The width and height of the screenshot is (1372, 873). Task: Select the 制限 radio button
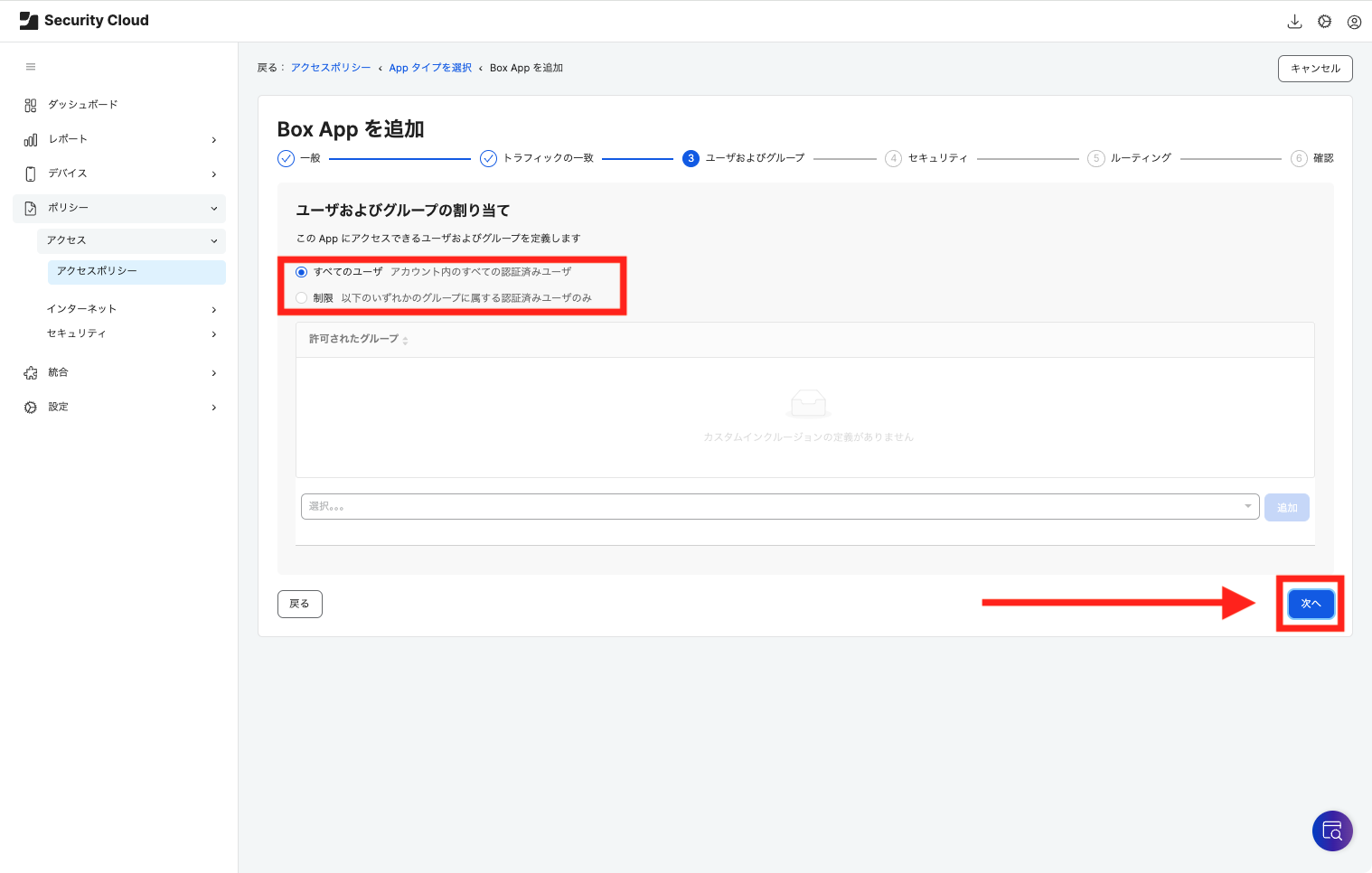[302, 298]
